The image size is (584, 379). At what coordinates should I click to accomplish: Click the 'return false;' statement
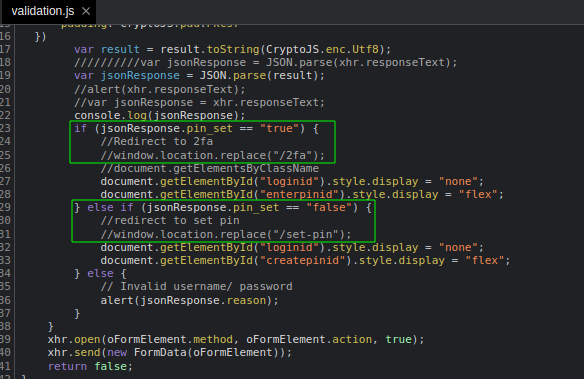tap(90, 366)
